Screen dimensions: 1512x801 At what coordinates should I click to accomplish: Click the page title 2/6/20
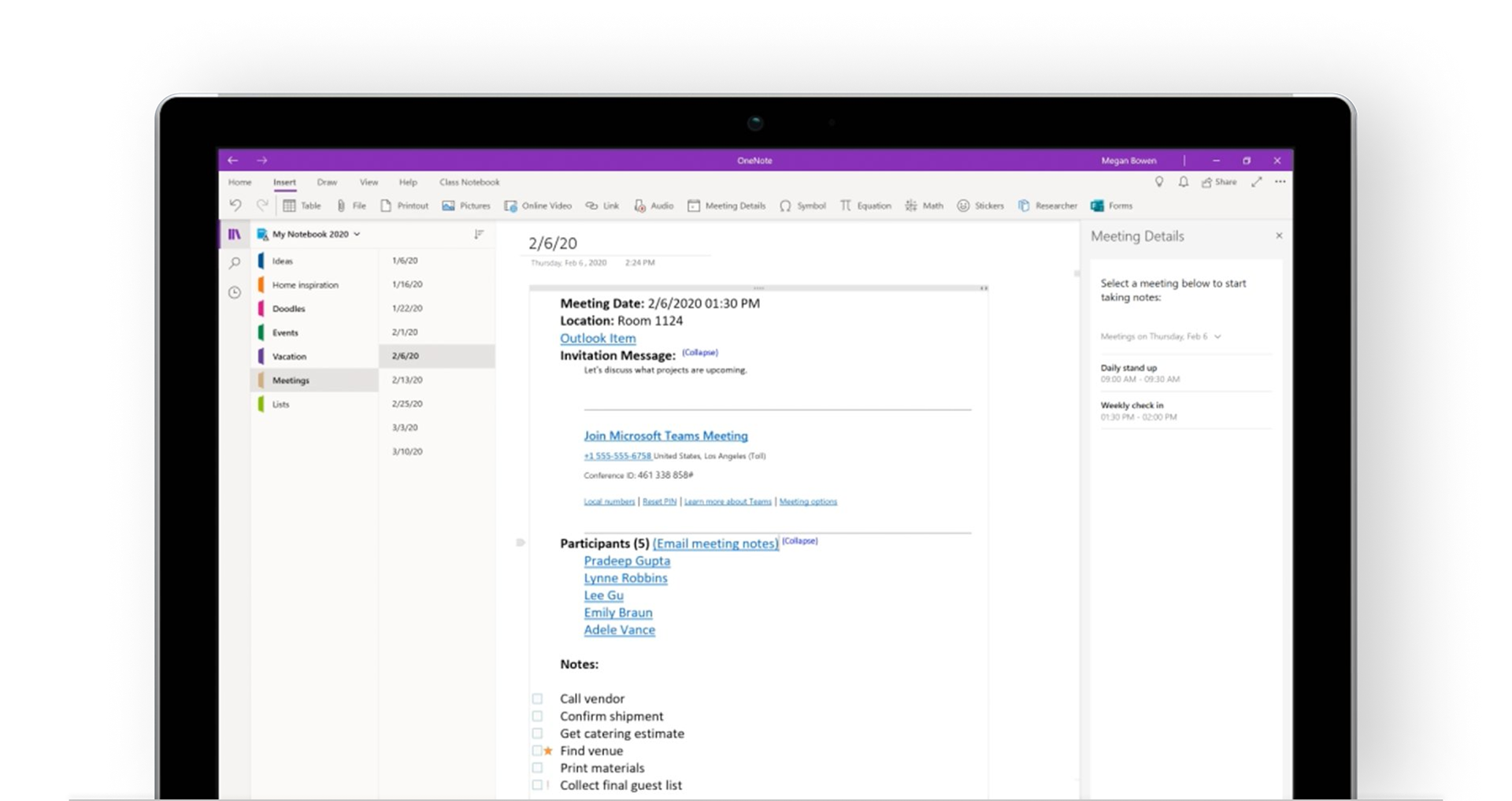click(x=553, y=243)
